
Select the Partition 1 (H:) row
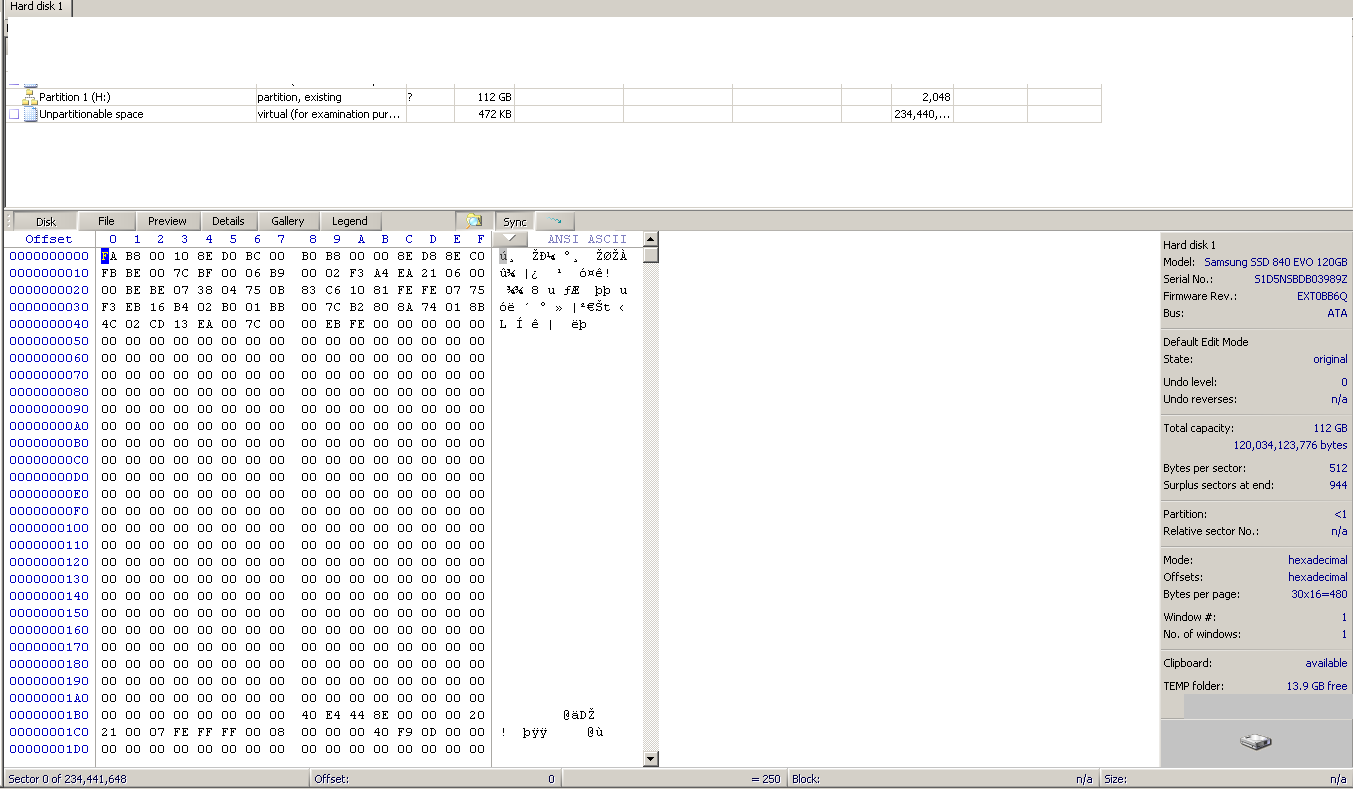click(554, 97)
